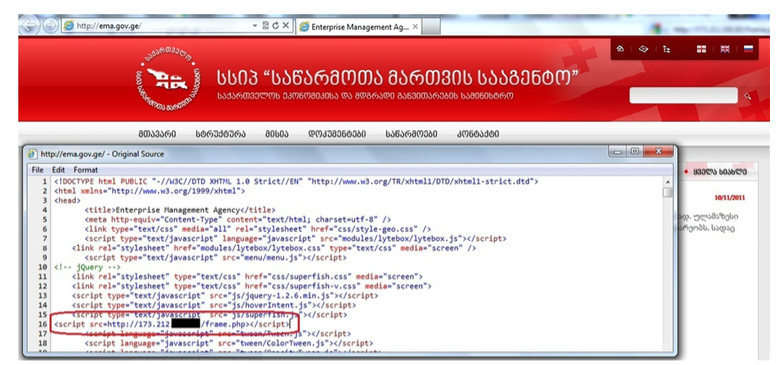Click the browser Forward arrow button
This screenshot has height=365, width=778.
pyautogui.click(x=50, y=26)
